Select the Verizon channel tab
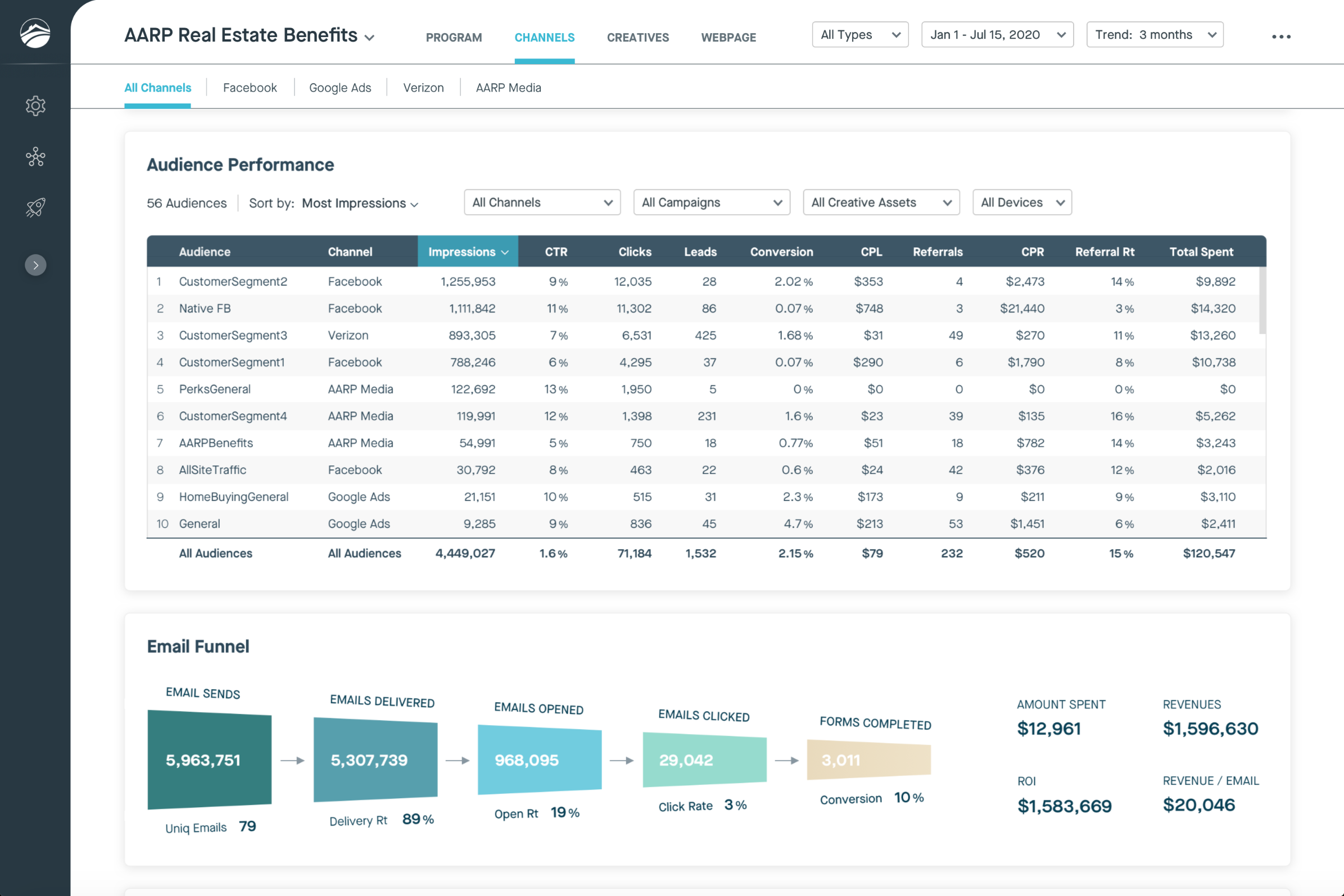Screen dimensions: 1344x896 click(x=423, y=88)
